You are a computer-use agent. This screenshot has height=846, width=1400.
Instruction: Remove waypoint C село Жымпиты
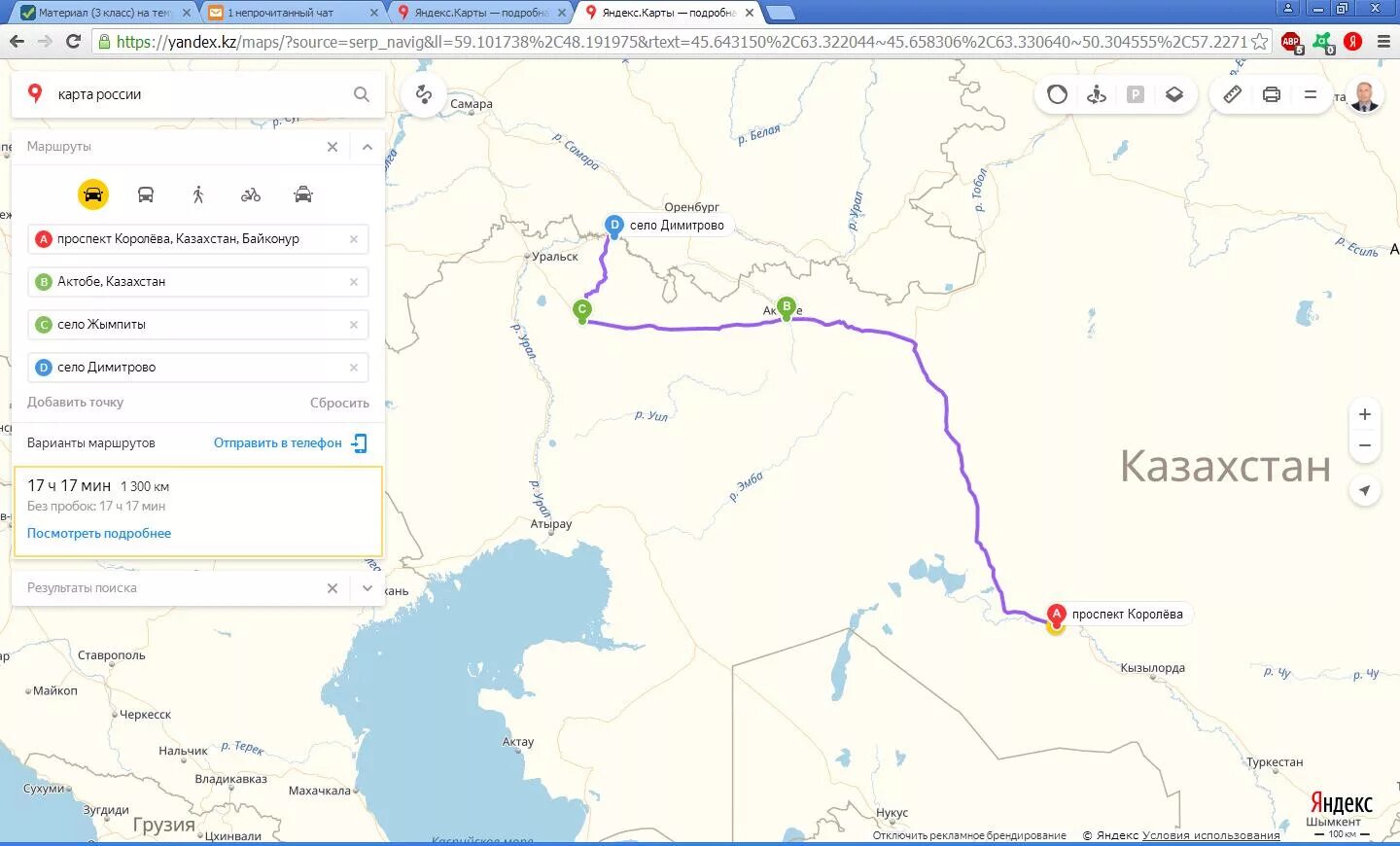(x=354, y=325)
